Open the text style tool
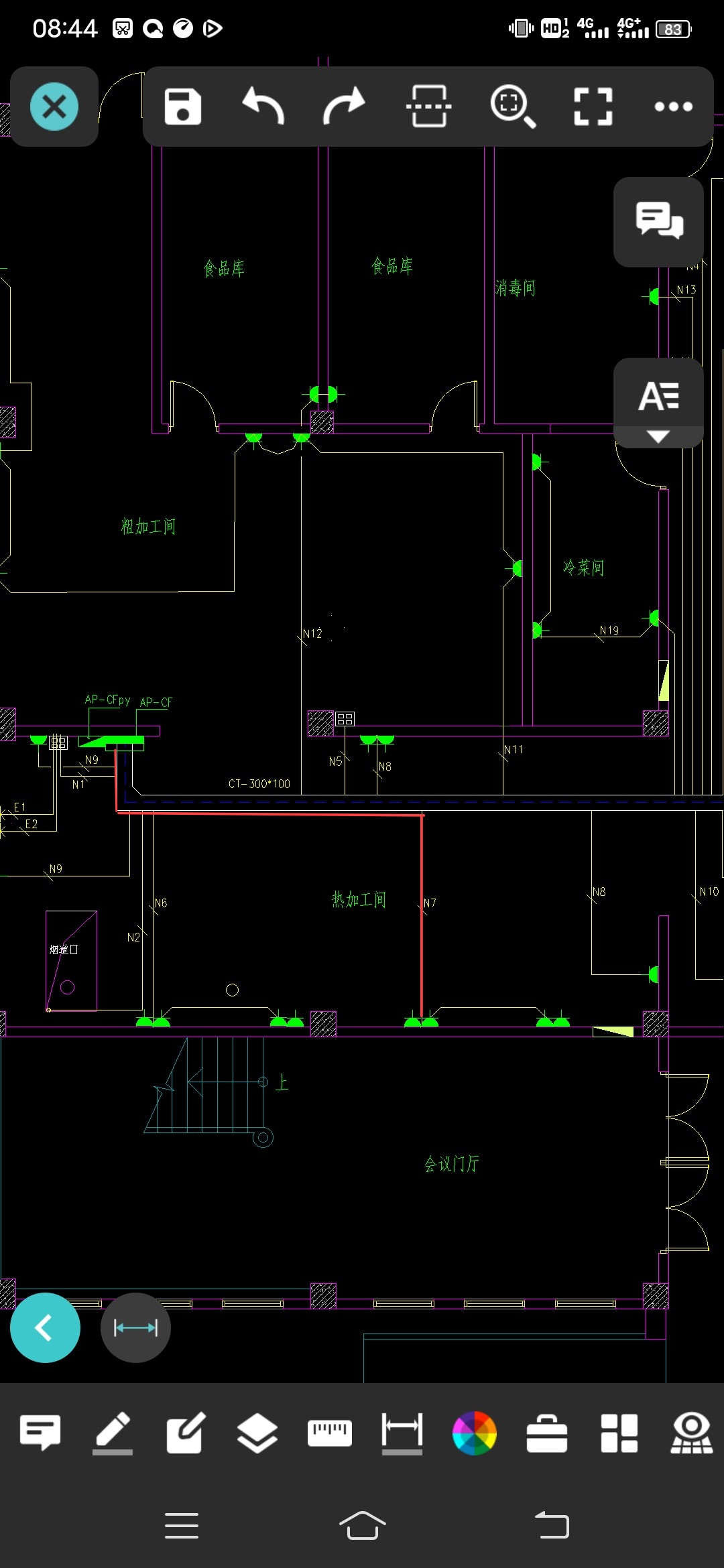This screenshot has width=724, height=1568. (658, 395)
